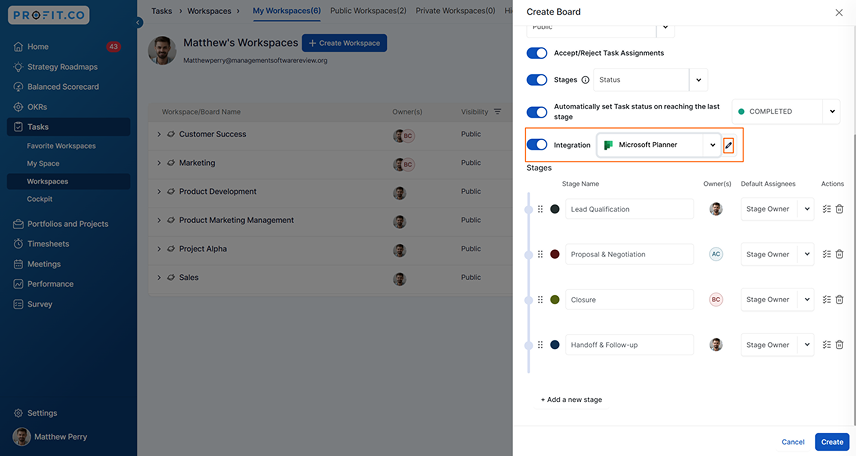This screenshot has height=456, width=856.
Task: Click owner avatar of Lead Qualification stage
Action: [716, 209]
